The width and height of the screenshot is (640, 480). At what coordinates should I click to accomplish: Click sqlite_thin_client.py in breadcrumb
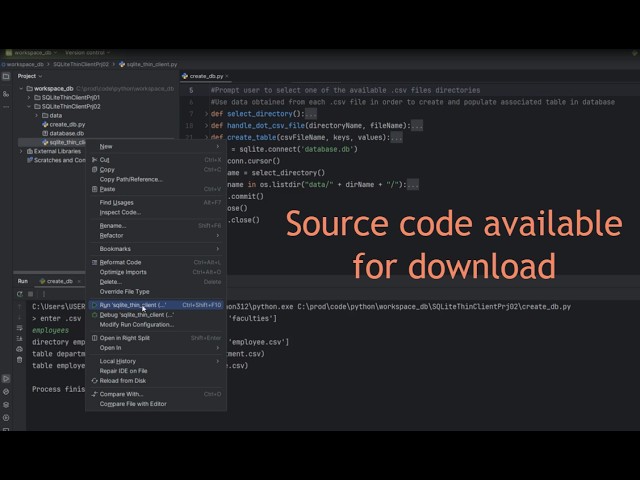click(x=148, y=64)
